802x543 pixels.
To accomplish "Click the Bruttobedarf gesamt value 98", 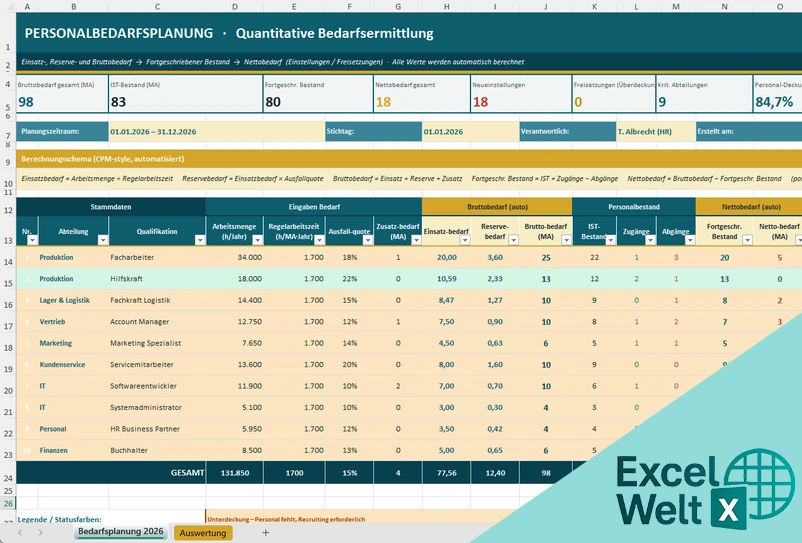I will point(26,102).
